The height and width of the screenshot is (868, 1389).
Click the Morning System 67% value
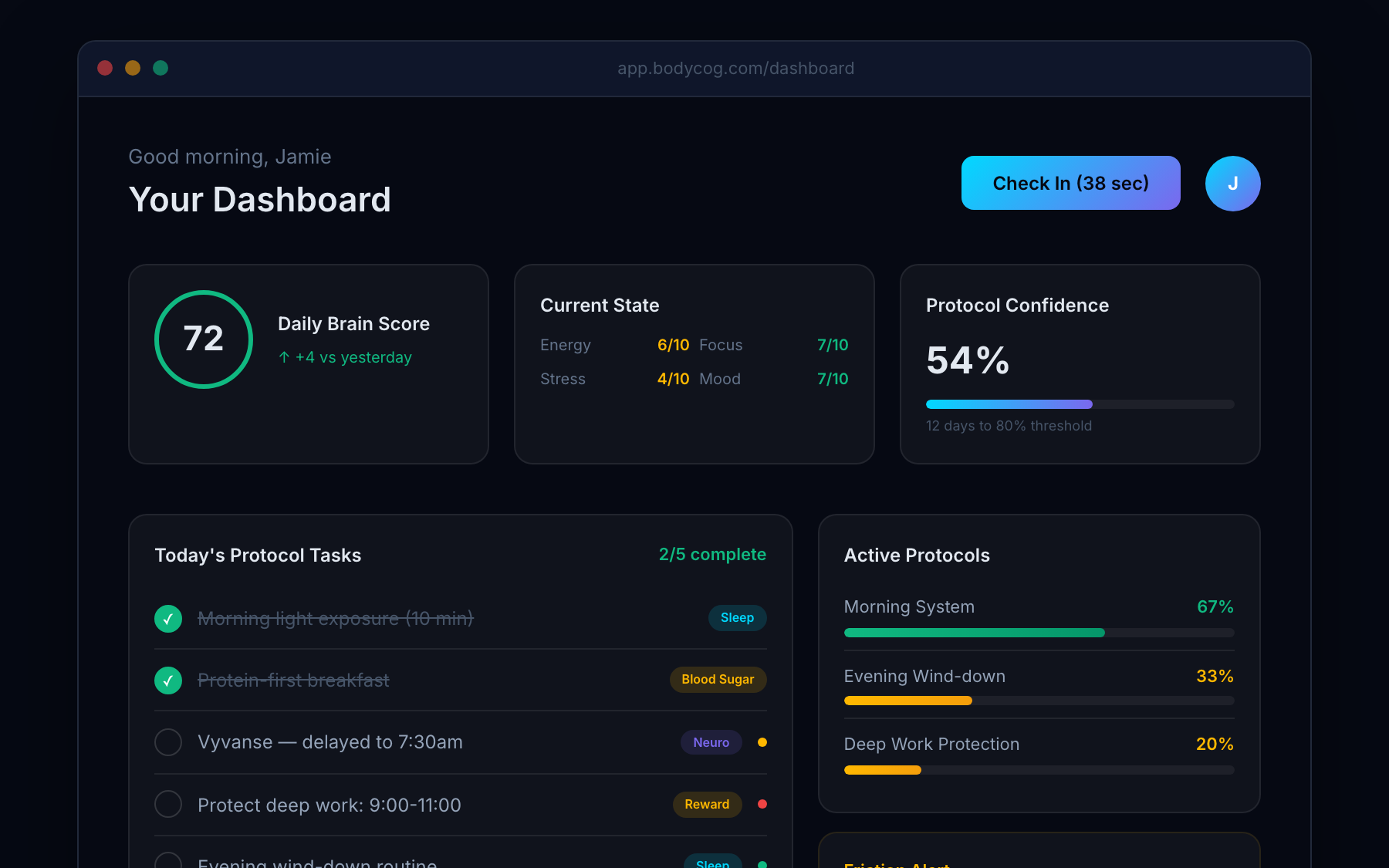click(x=1215, y=606)
